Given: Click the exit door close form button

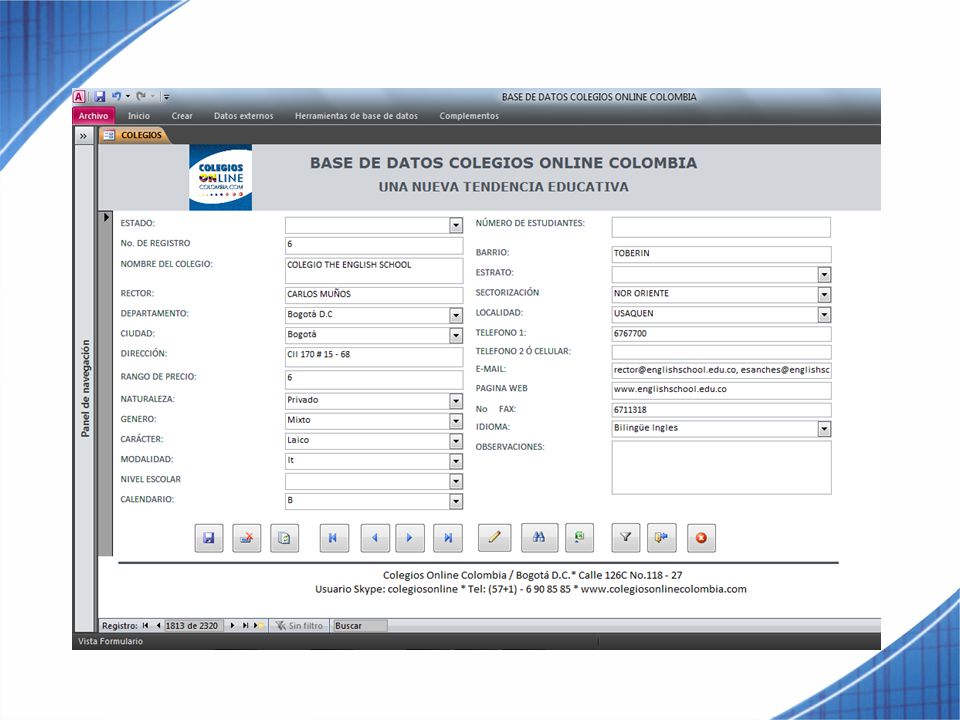Looking at the screenshot, I should click(x=662, y=538).
